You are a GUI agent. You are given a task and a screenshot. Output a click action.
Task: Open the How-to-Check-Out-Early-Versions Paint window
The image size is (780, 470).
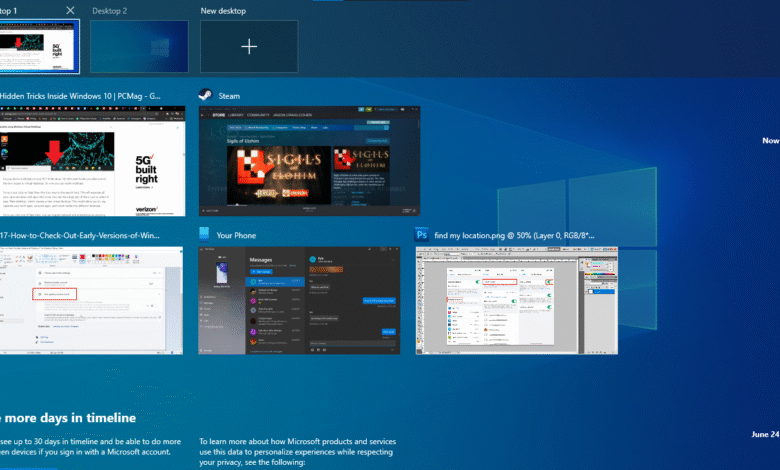tap(91, 300)
